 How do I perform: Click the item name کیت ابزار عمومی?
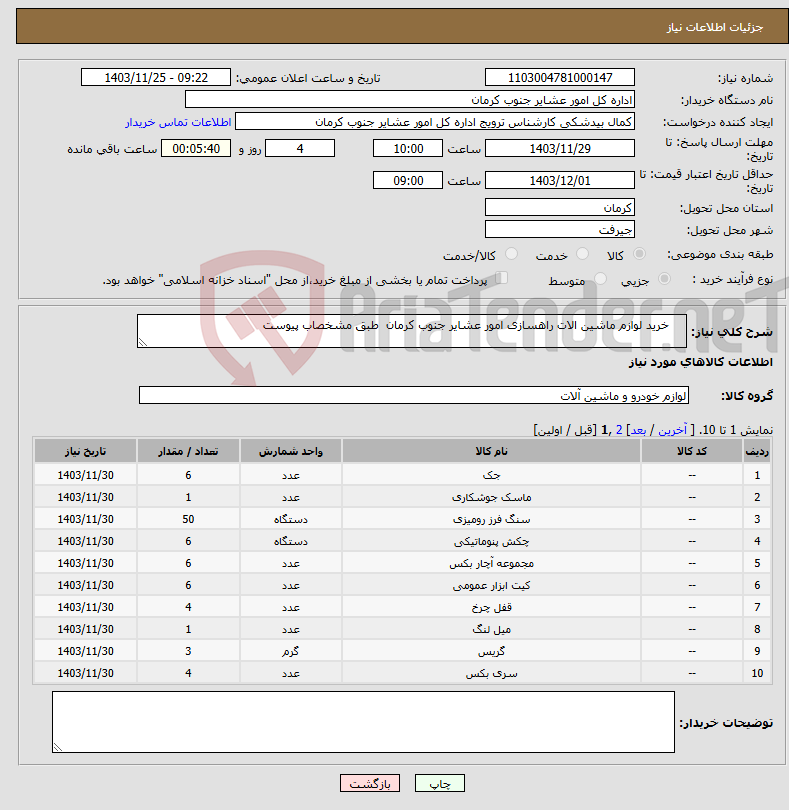[491, 585]
